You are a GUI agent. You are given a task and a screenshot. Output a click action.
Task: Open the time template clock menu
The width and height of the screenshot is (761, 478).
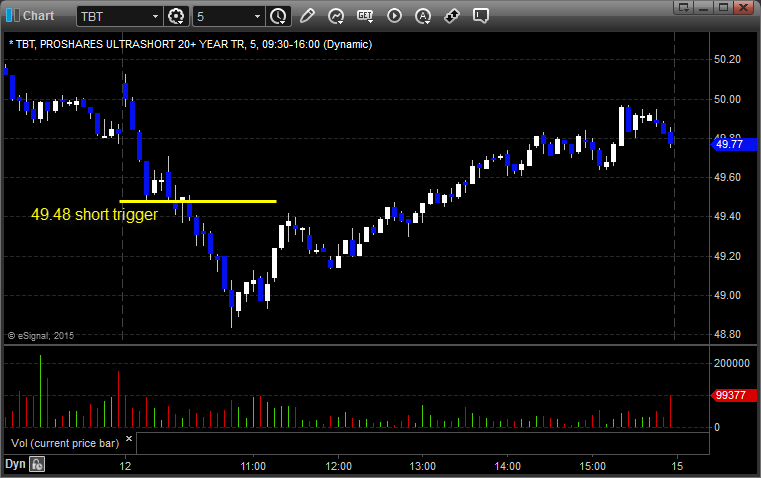click(279, 16)
